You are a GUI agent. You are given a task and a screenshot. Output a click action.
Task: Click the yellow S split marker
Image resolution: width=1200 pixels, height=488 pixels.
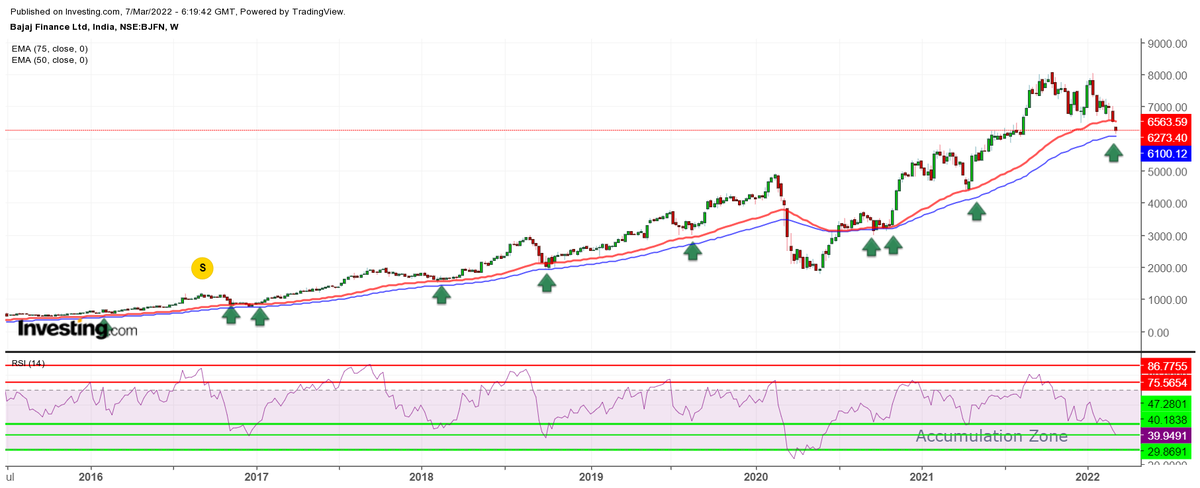(x=203, y=267)
